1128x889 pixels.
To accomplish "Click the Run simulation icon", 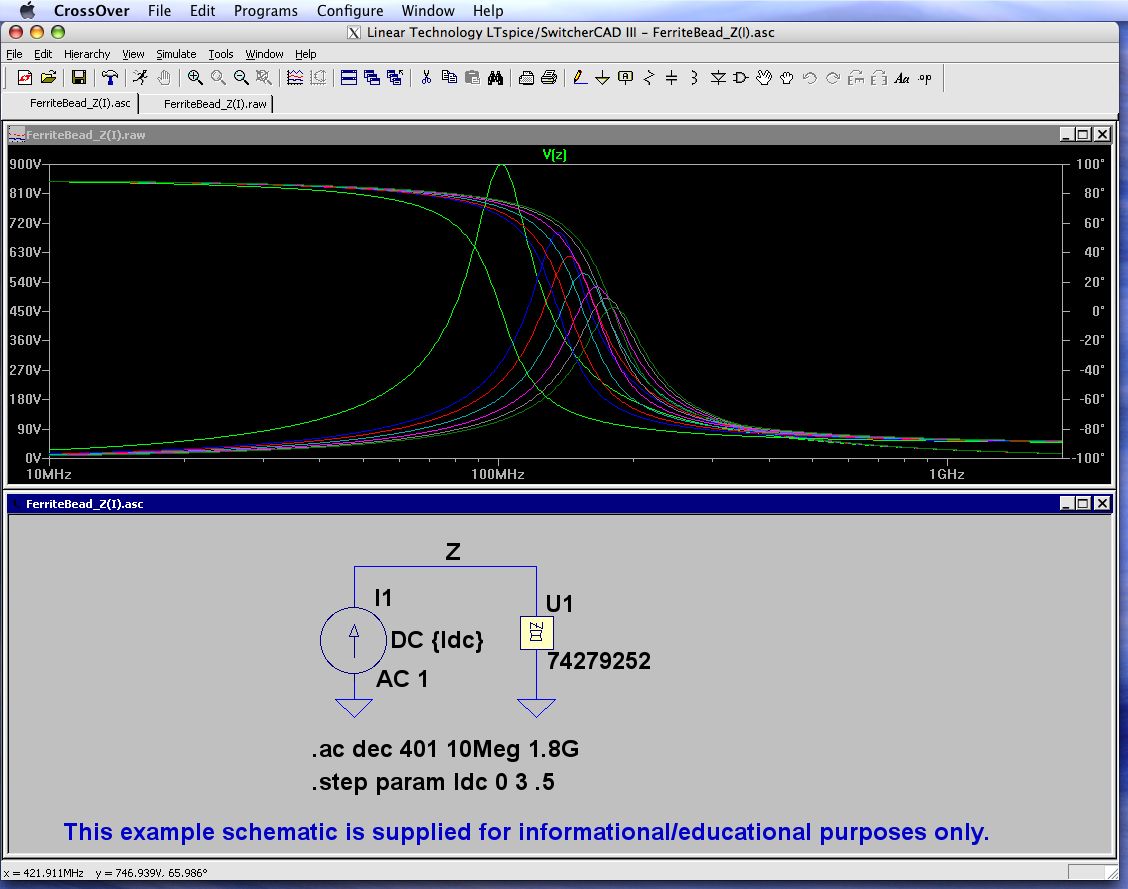I will pos(141,78).
